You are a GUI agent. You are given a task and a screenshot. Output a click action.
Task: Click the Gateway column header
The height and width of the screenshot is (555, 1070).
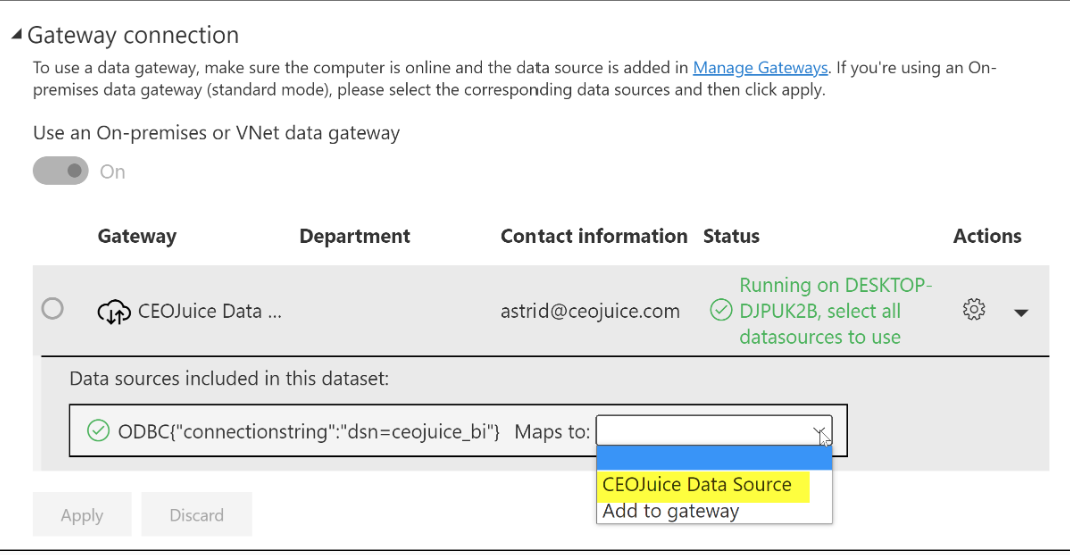(x=137, y=236)
